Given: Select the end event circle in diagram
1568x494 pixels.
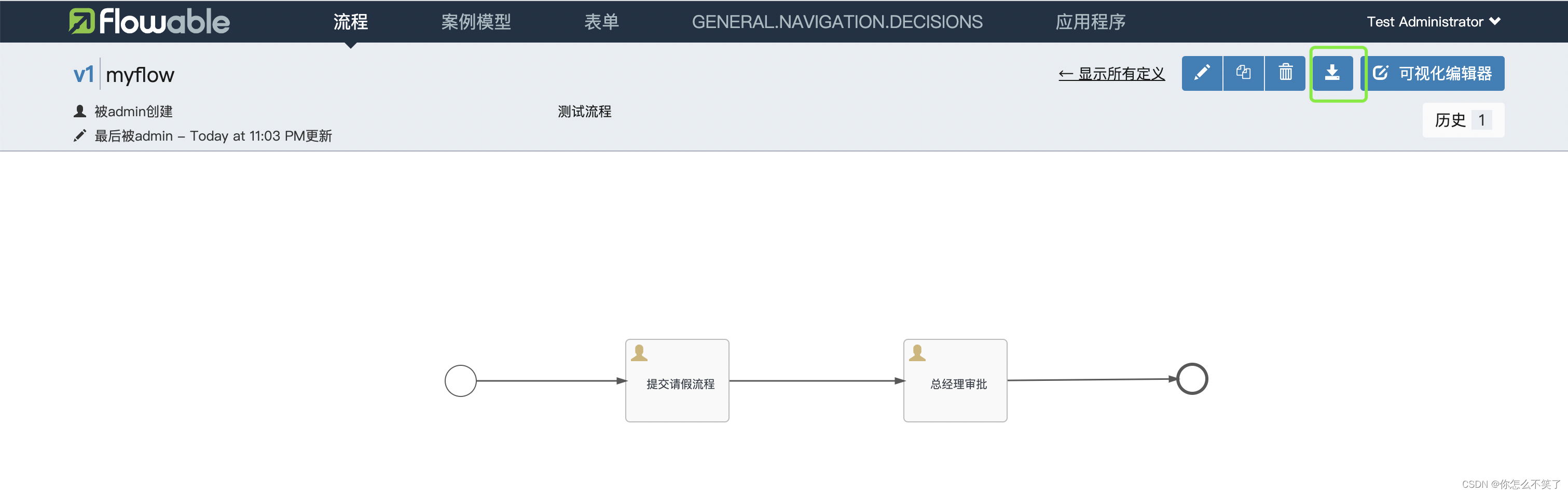Looking at the screenshot, I should tap(1192, 378).
